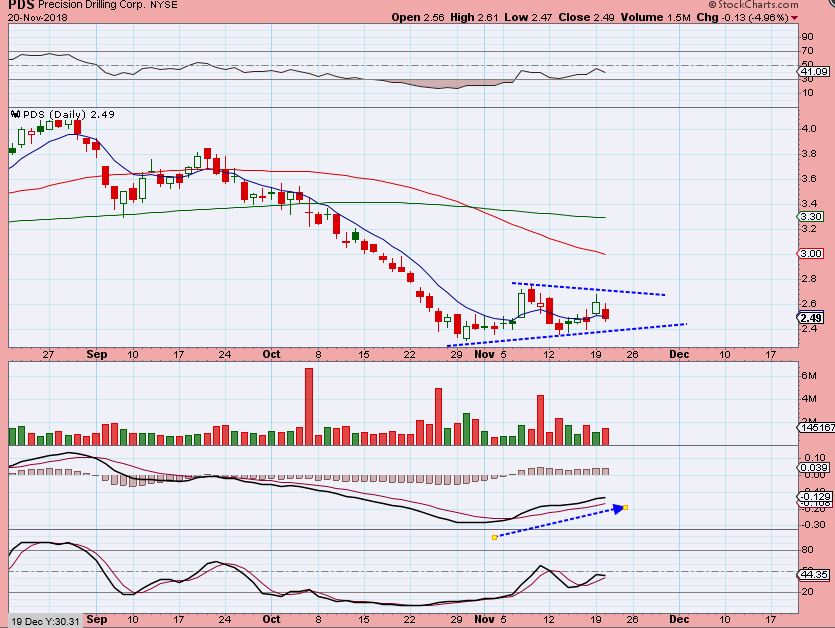Click Sep on the bottom-most date axis

point(97,619)
